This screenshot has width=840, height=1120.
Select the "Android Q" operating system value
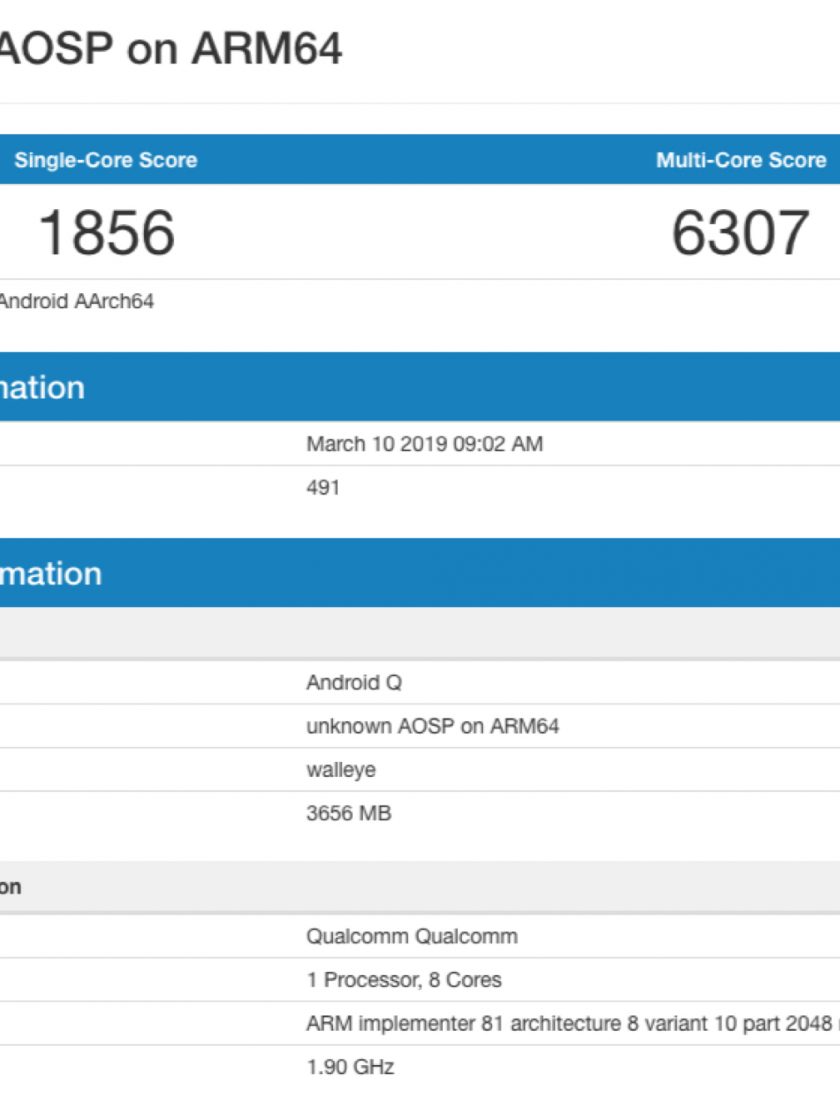(354, 683)
